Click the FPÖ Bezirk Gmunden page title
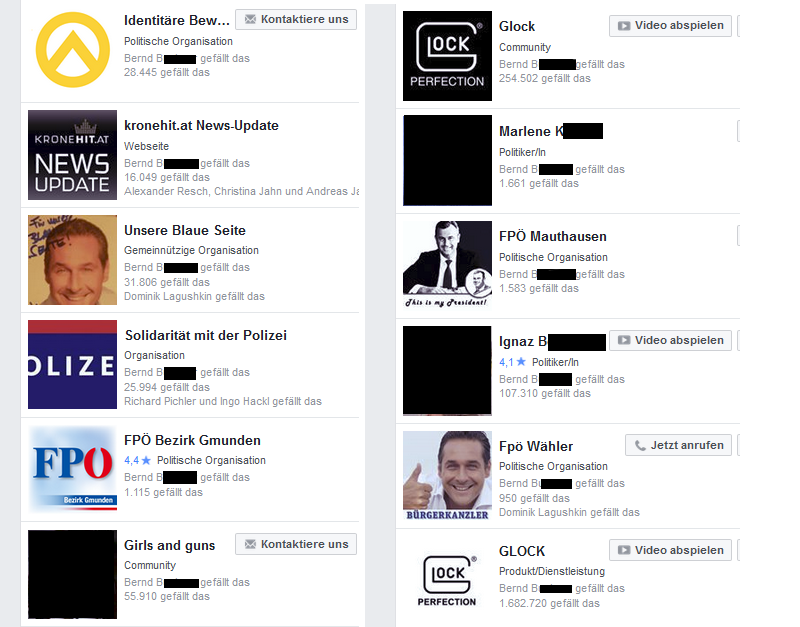This screenshot has height=627, width=800. click(192, 440)
